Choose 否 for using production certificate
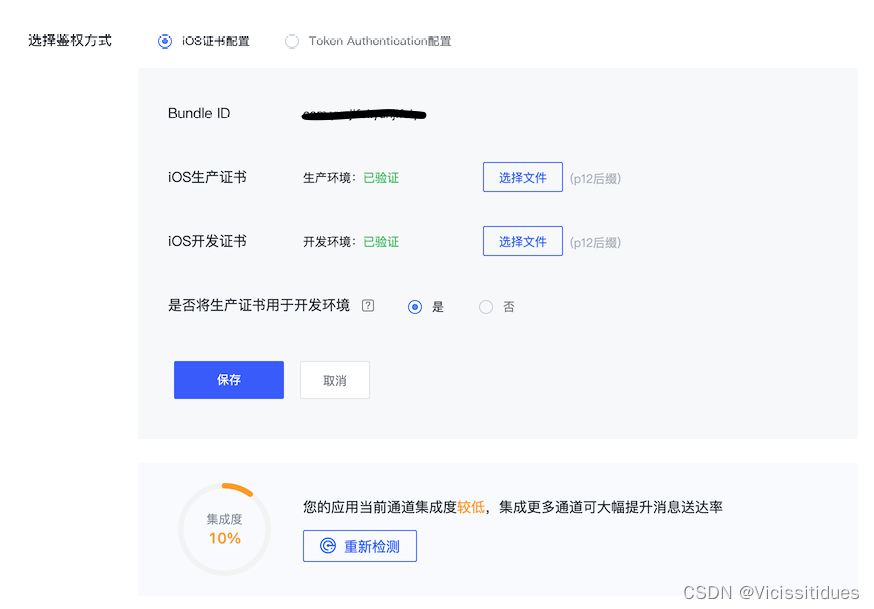The width and height of the screenshot is (874, 609). coord(486,307)
